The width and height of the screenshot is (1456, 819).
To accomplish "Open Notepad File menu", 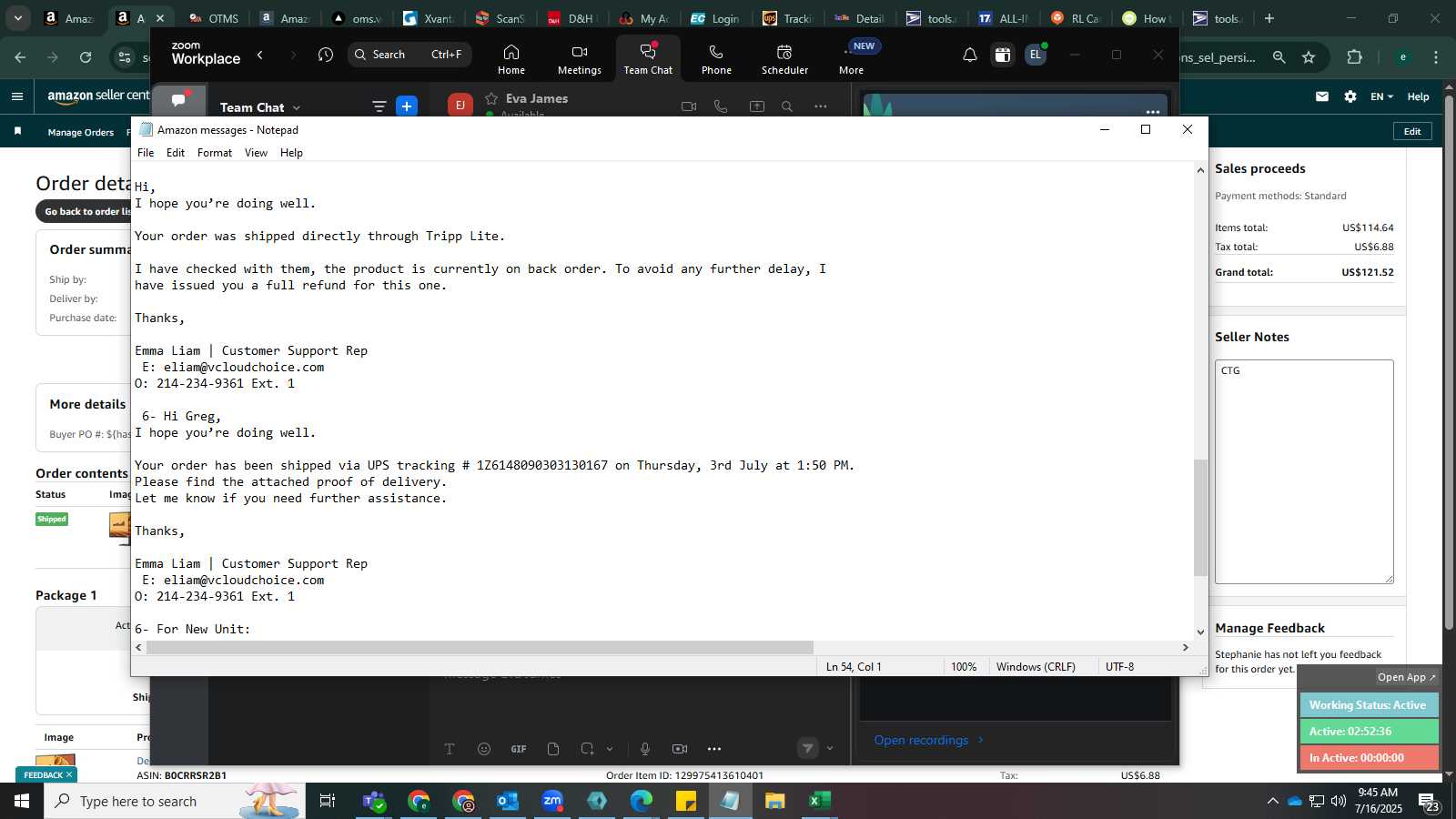I will 146,153.
